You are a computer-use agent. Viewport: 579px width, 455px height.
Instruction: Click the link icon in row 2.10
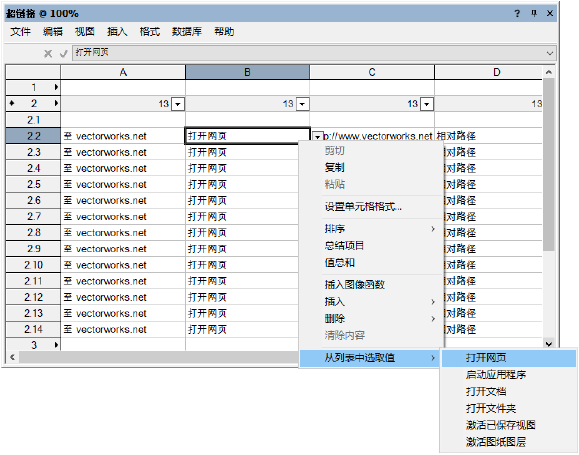[x=68, y=265]
